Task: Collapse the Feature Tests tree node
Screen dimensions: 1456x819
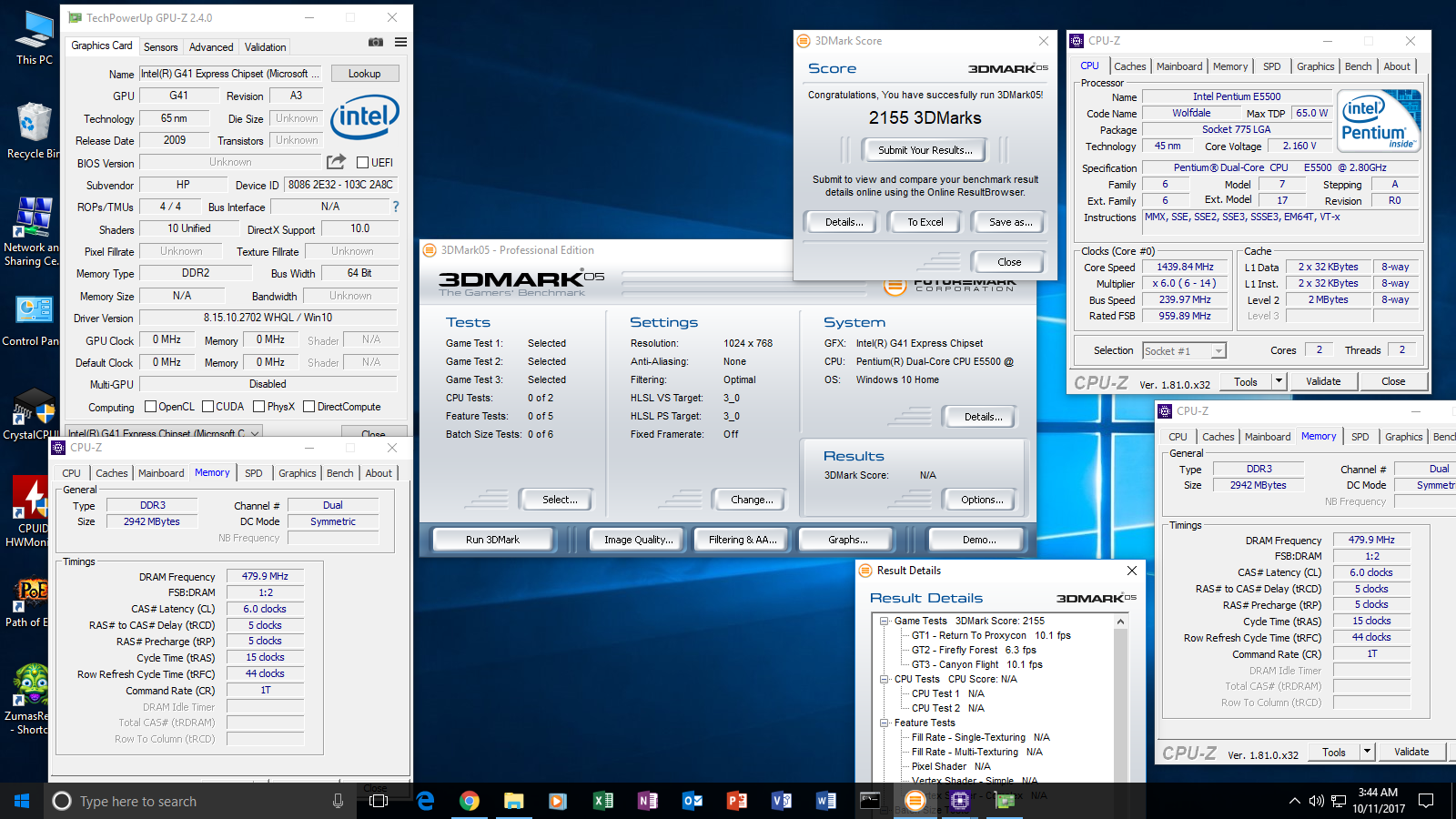Action: (884, 723)
